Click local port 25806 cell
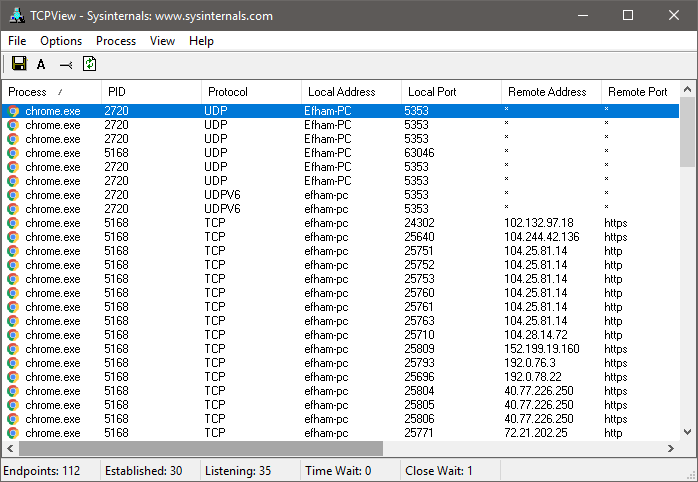This screenshot has width=698, height=482. coord(419,419)
